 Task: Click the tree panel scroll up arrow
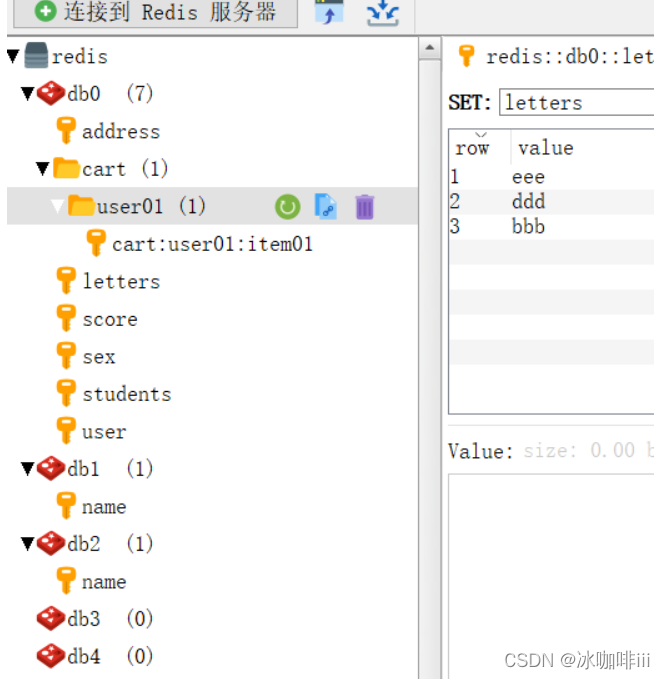[x=430, y=48]
